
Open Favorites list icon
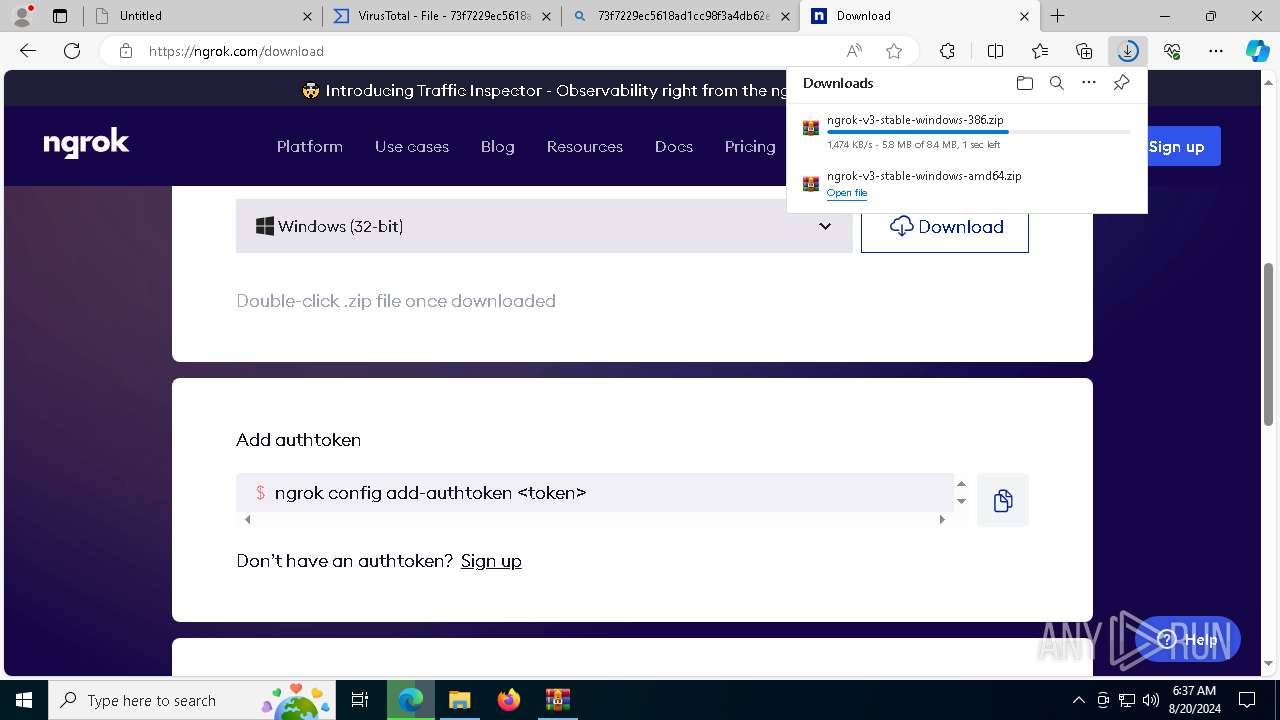coord(1040,51)
